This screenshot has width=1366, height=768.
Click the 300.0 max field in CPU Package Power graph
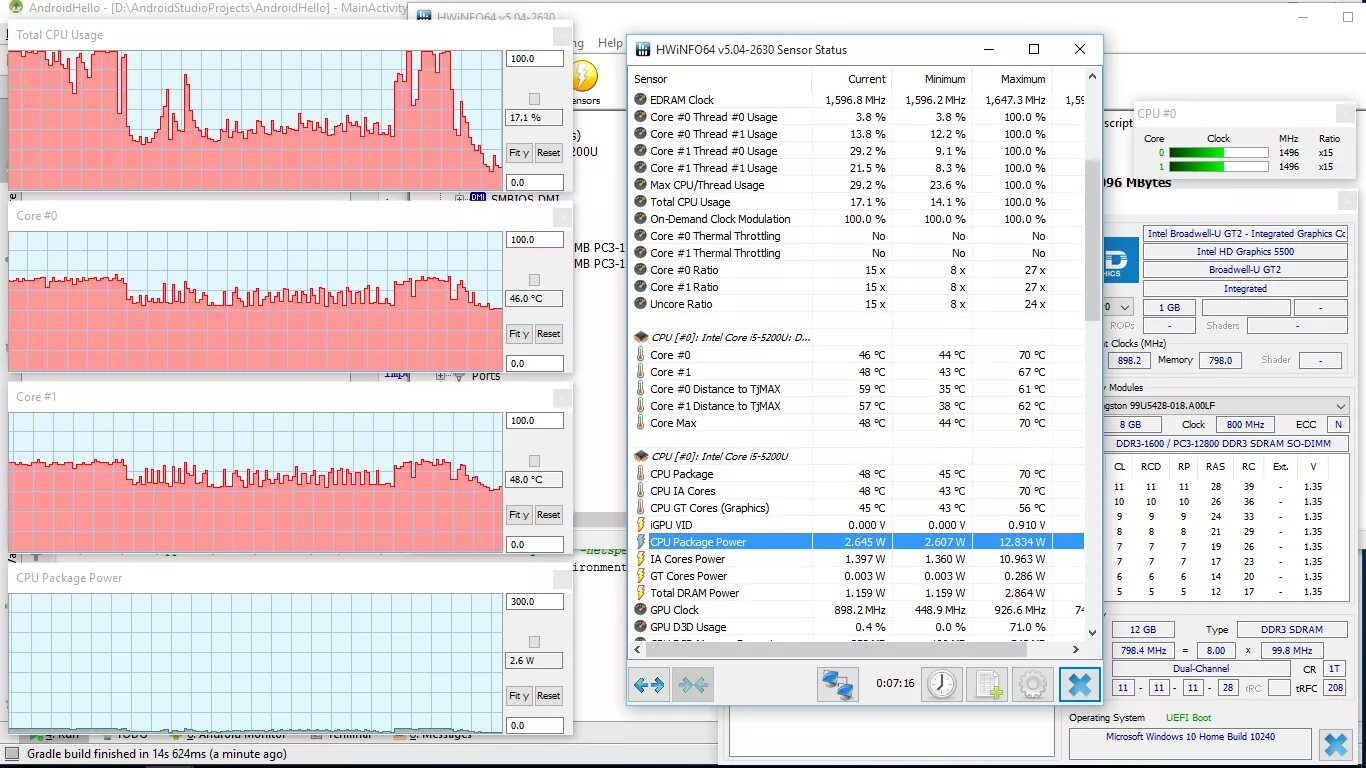(x=534, y=602)
